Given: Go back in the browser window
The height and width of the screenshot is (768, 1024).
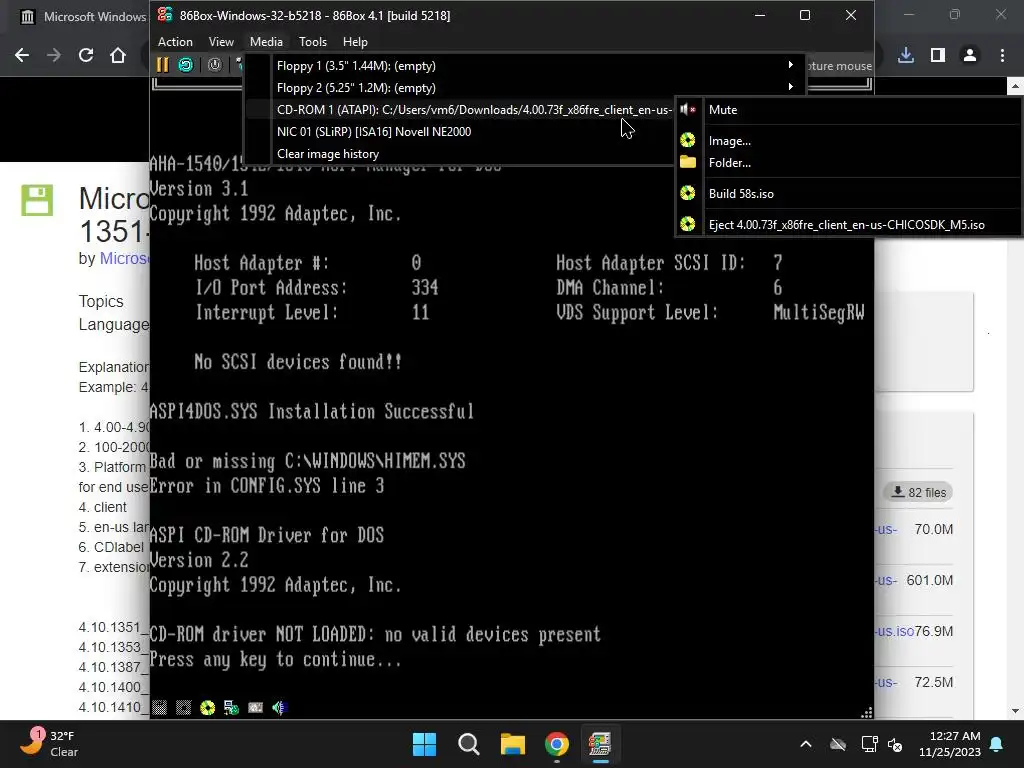Looking at the screenshot, I should 22,56.
